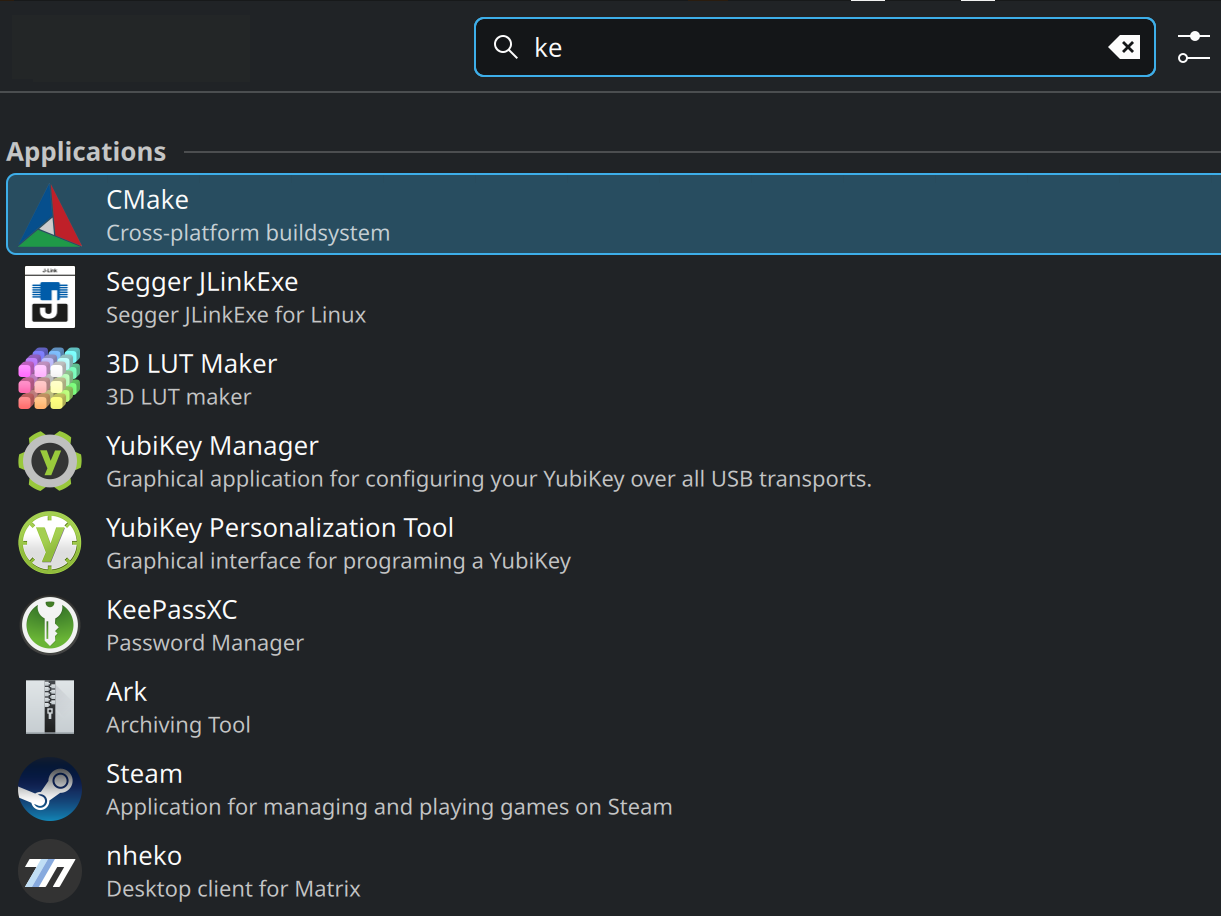Click the 3D LUT Maker cube icon
Viewport: 1221px width, 916px height.
pos(50,380)
